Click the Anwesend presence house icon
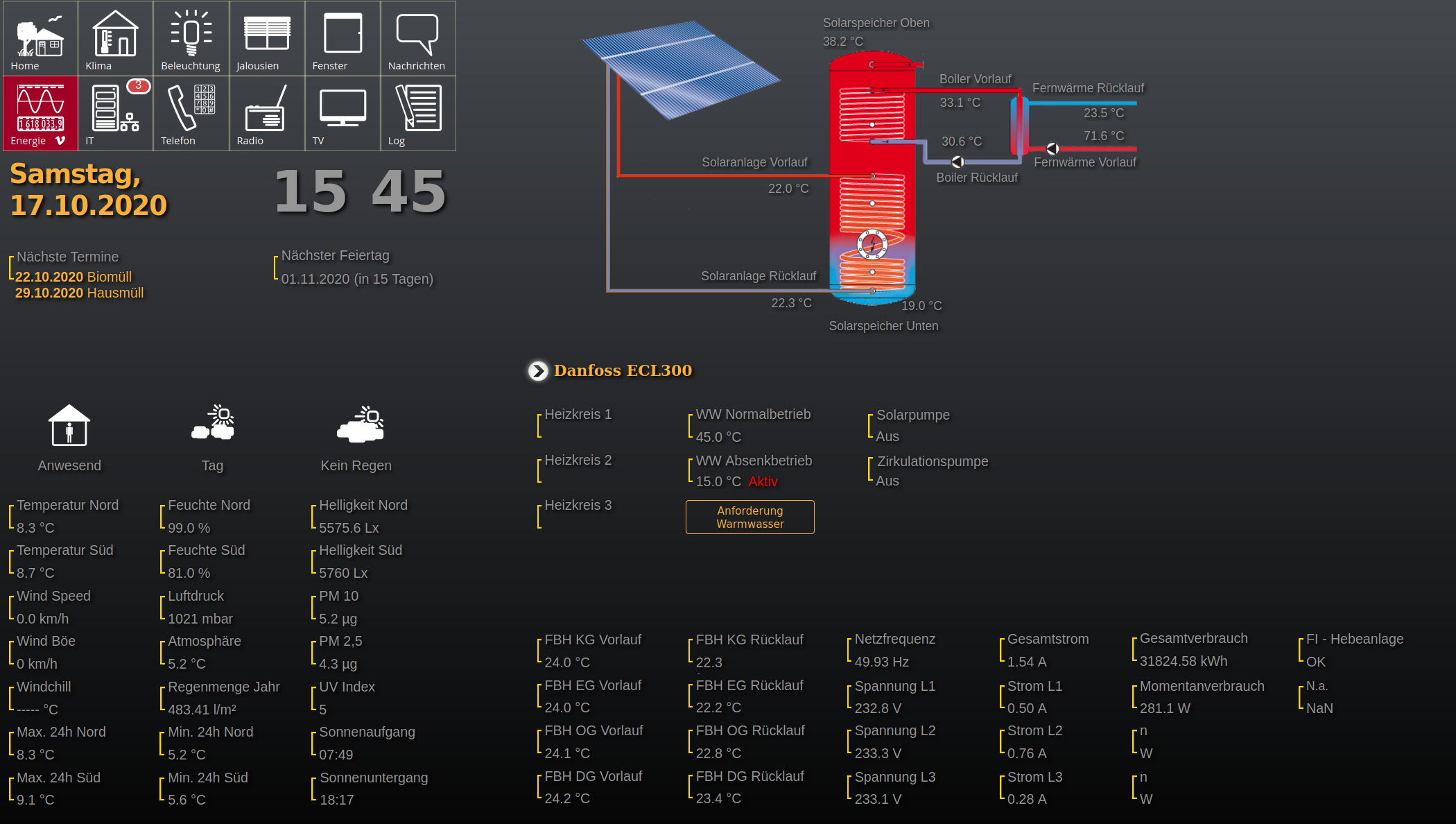Viewport: 1456px width, 824px height. pyautogui.click(x=69, y=425)
